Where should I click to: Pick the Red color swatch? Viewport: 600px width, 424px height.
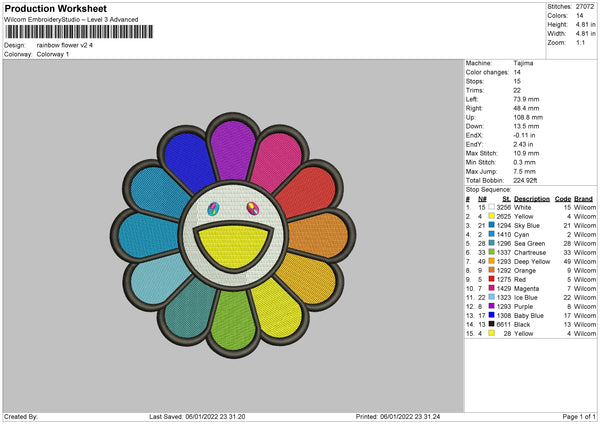click(491, 279)
